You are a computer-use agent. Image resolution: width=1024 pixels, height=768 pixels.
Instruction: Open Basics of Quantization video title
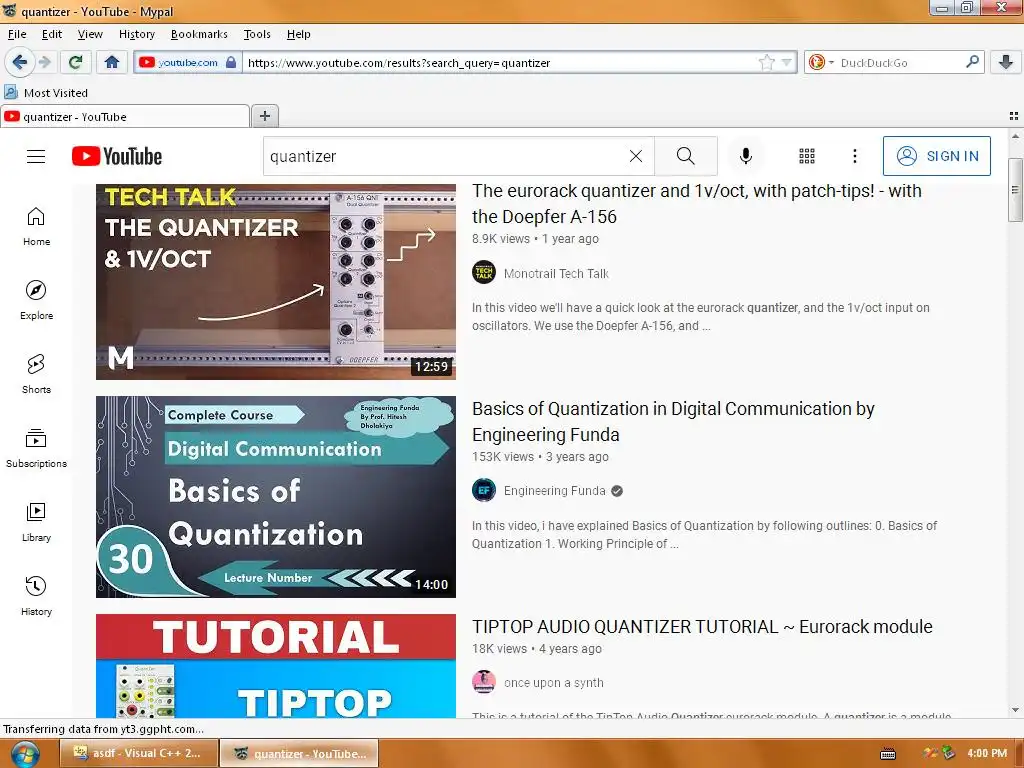673,421
